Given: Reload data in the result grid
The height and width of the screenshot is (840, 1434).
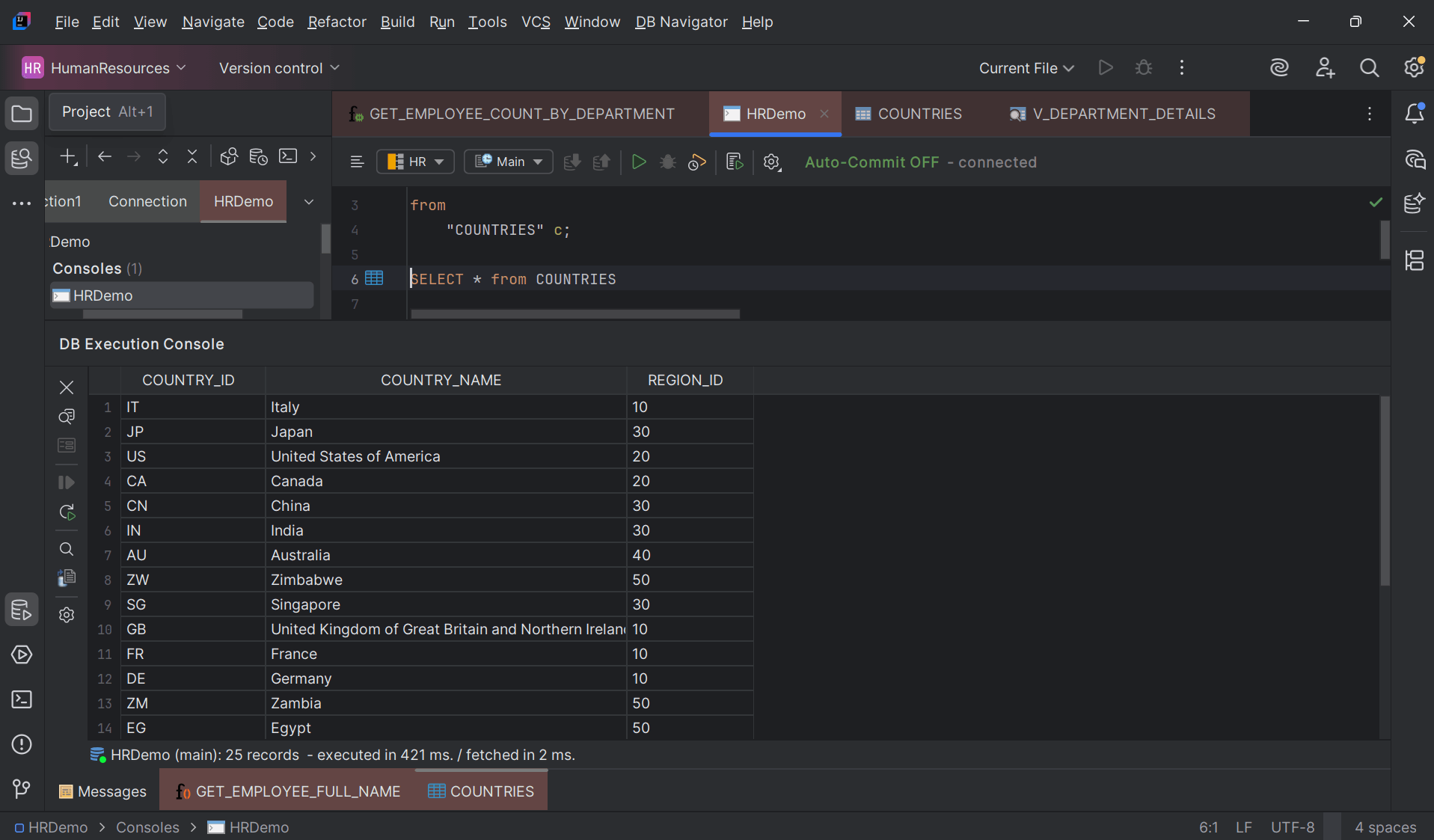Looking at the screenshot, I should click(66, 512).
